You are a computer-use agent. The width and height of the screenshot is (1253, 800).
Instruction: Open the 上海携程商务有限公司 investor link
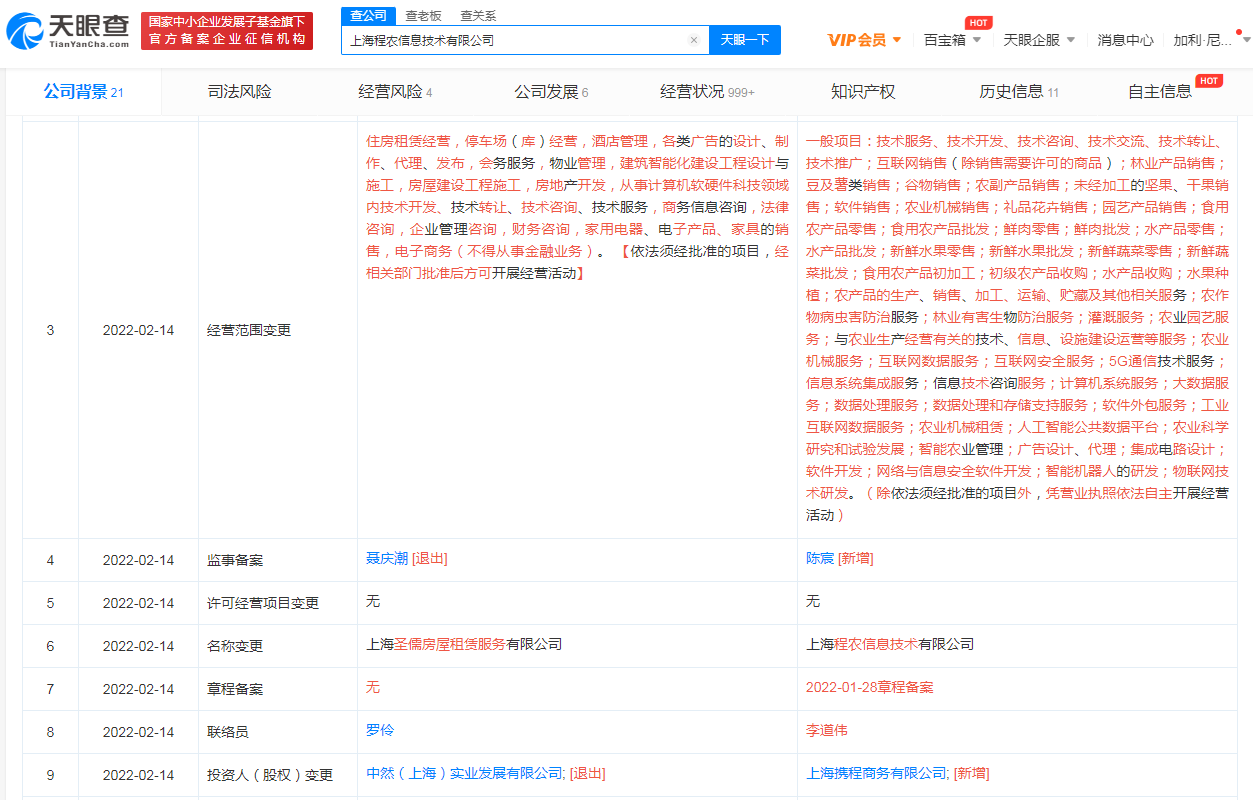click(876, 773)
